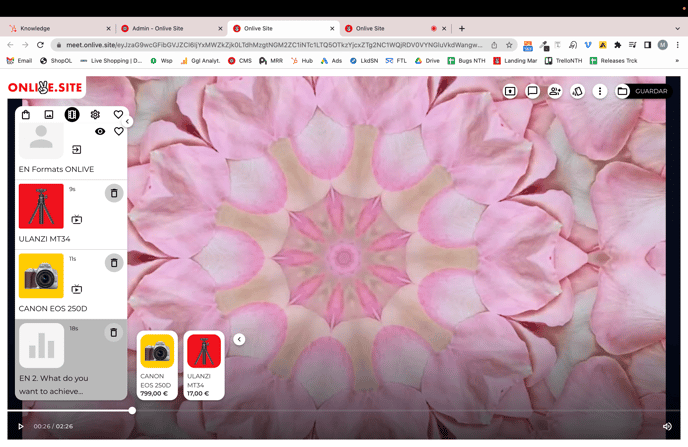Go back to the previous page

pos(11,45)
